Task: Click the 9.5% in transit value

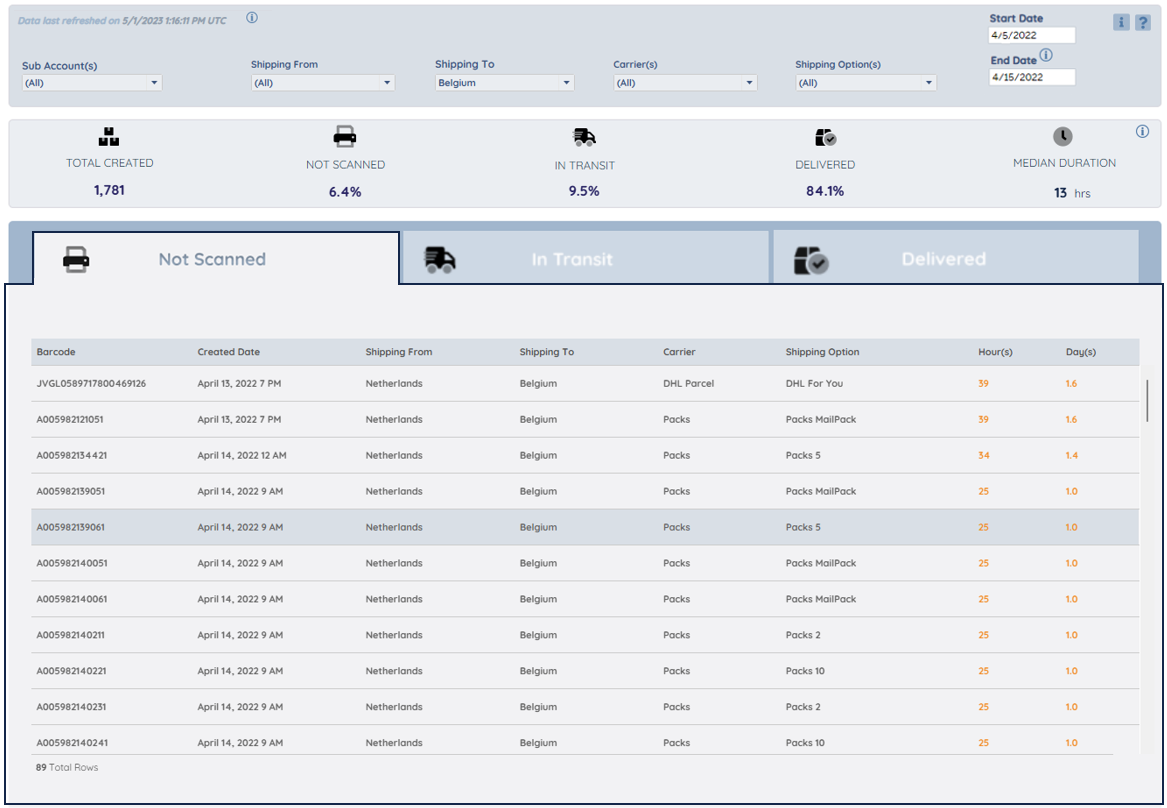Action: pos(584,191)
